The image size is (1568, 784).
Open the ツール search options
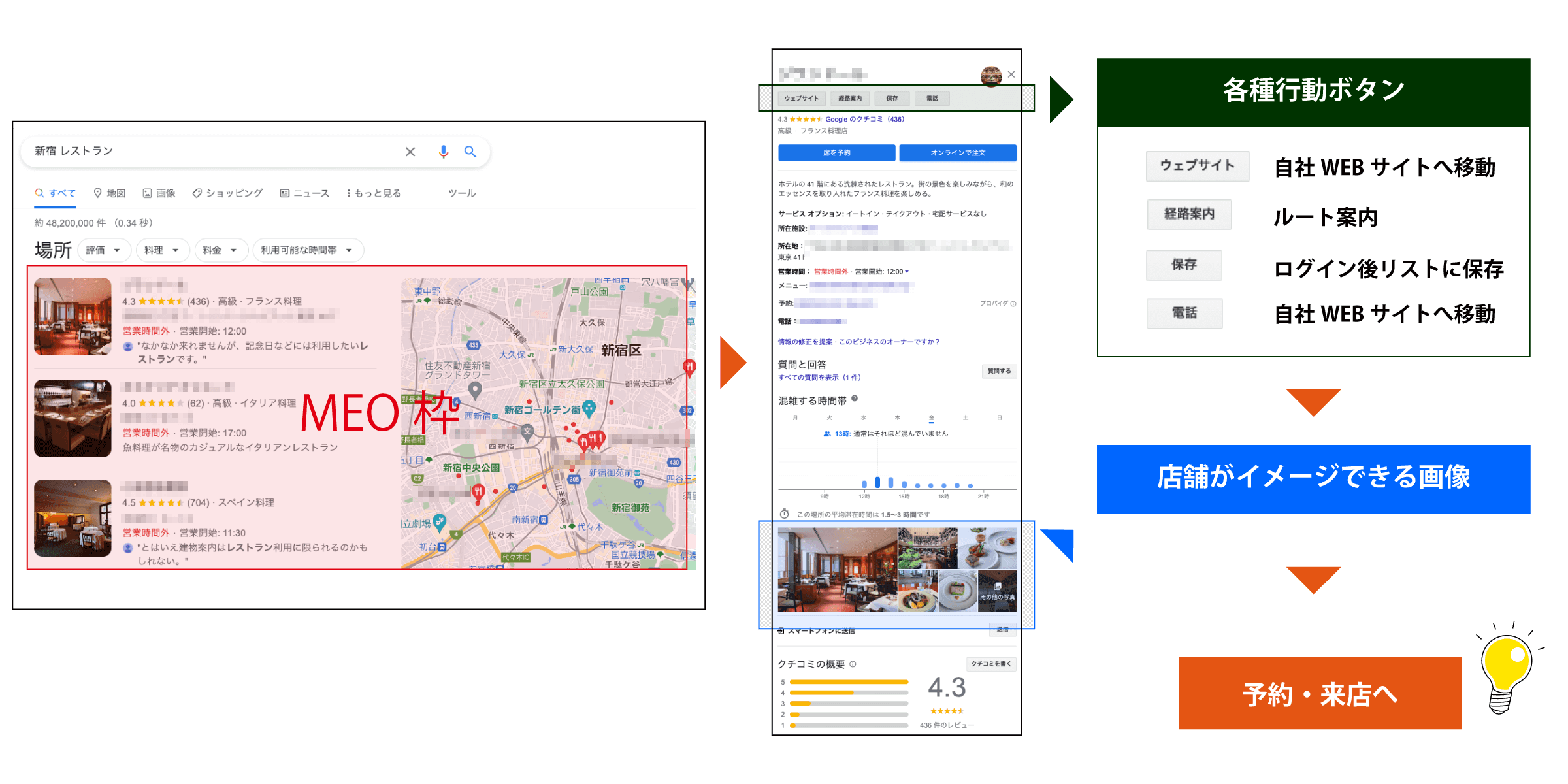[x=462, y=193]
